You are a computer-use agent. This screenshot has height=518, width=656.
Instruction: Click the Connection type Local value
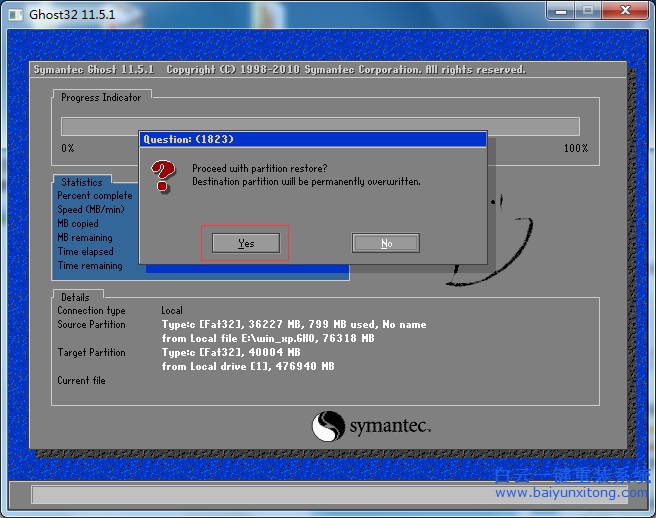(172, 310)
